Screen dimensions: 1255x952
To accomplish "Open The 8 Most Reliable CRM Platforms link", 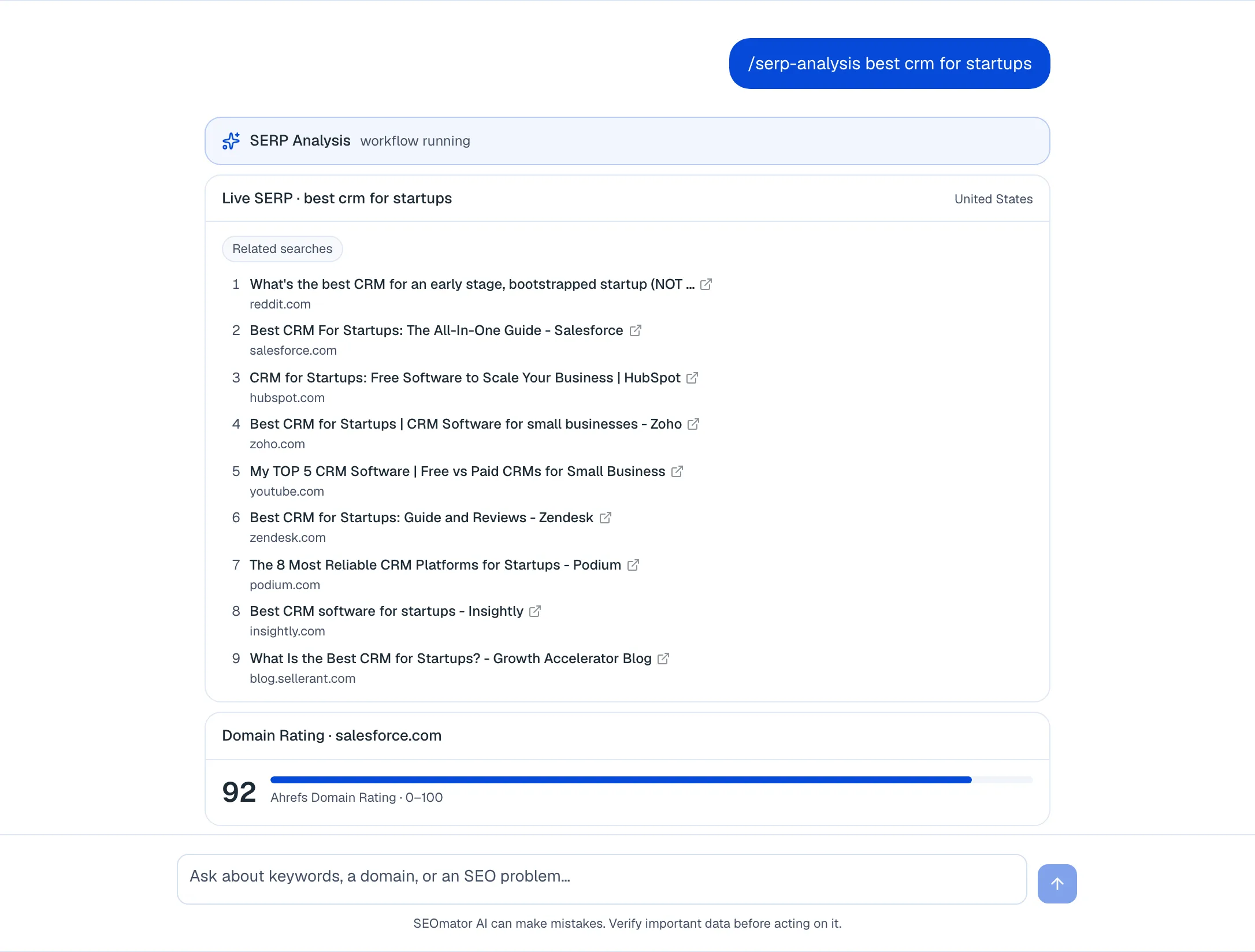I will coord(435,565).
